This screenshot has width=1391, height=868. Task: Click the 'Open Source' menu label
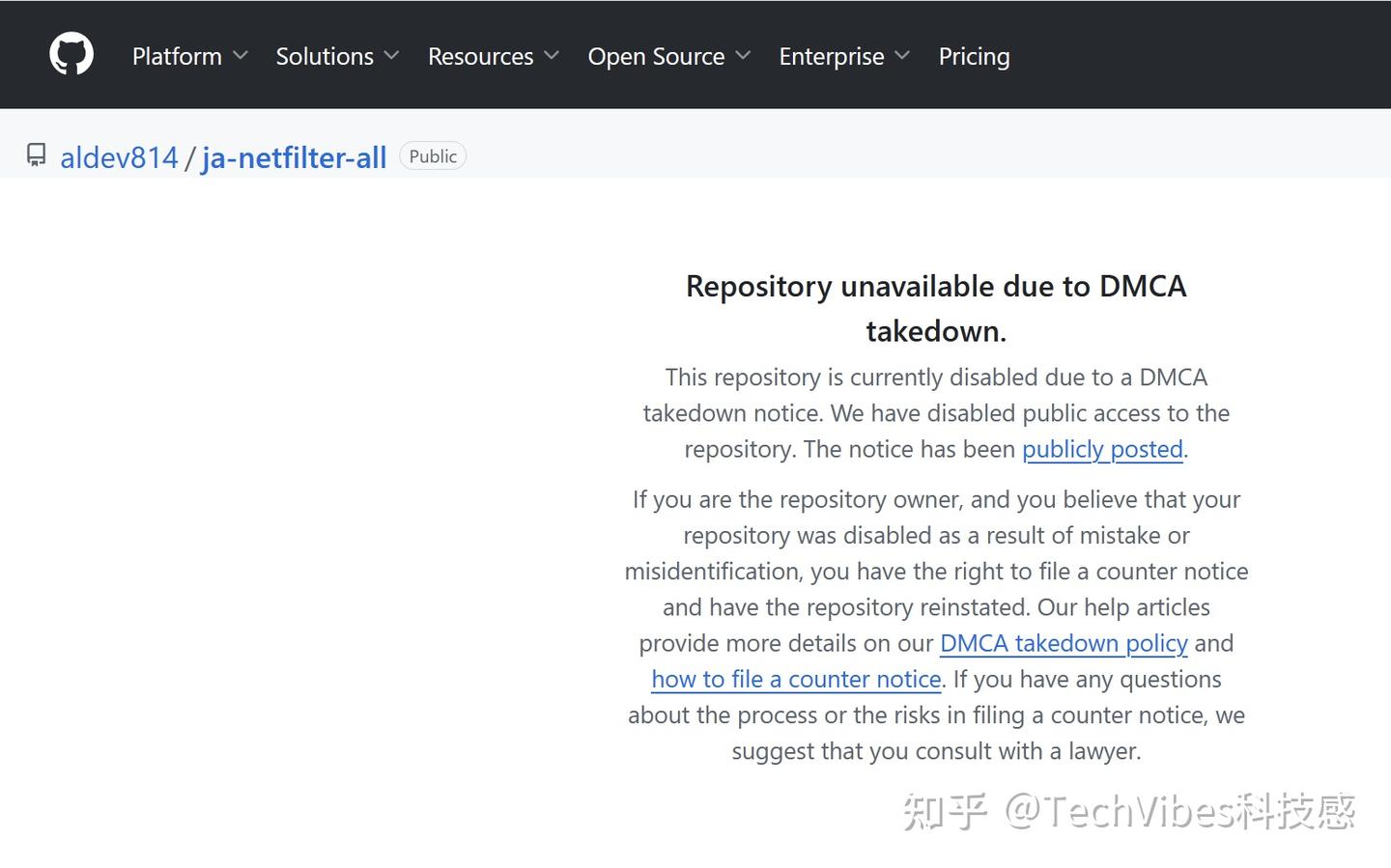pyautogui.click(x=656, y=56)
